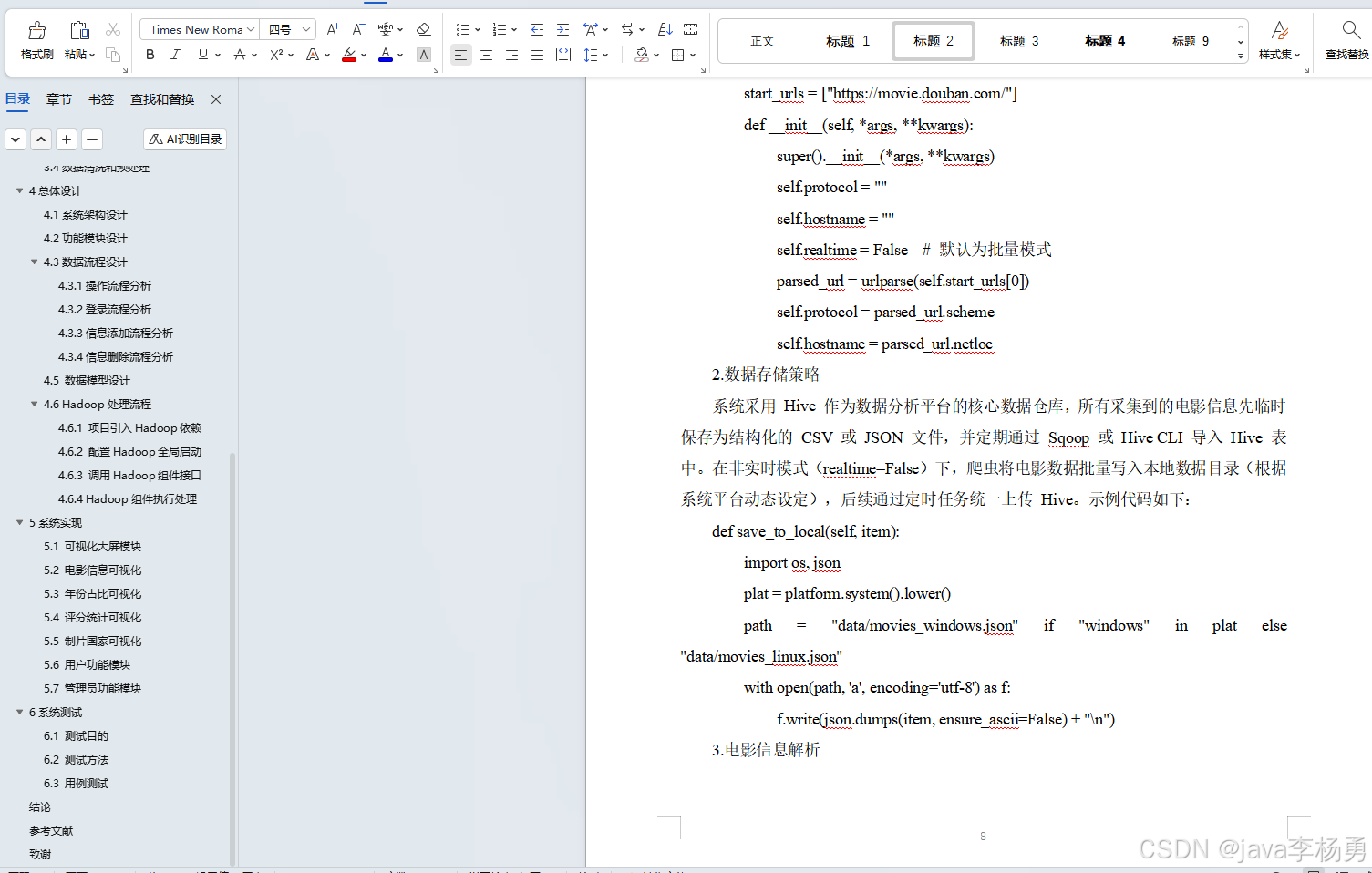
Task: Click the clear formatting eraser icon
Action: (x=423, y=28)
